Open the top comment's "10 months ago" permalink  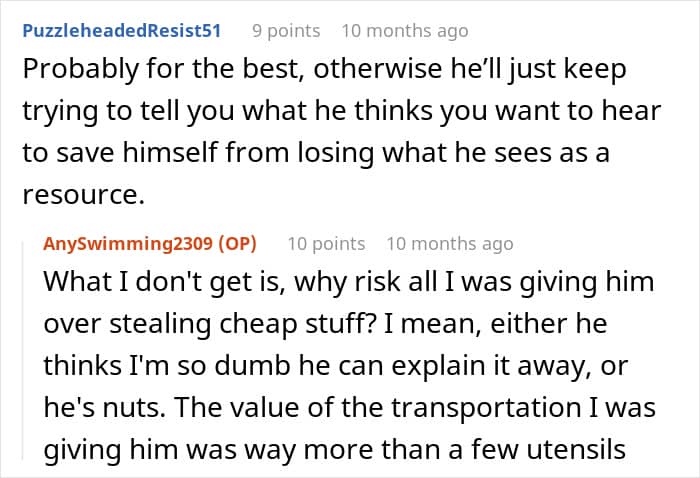[x=404, y=31]
